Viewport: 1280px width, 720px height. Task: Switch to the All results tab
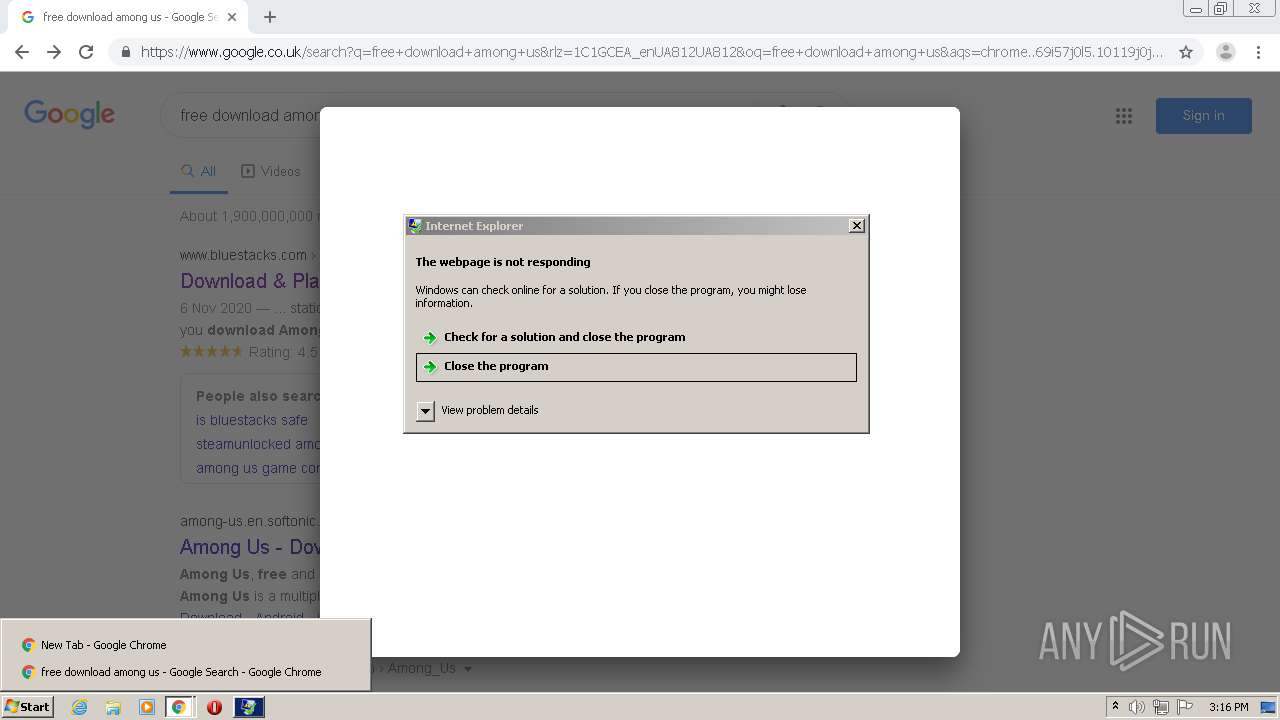click(x=198, y=171)
